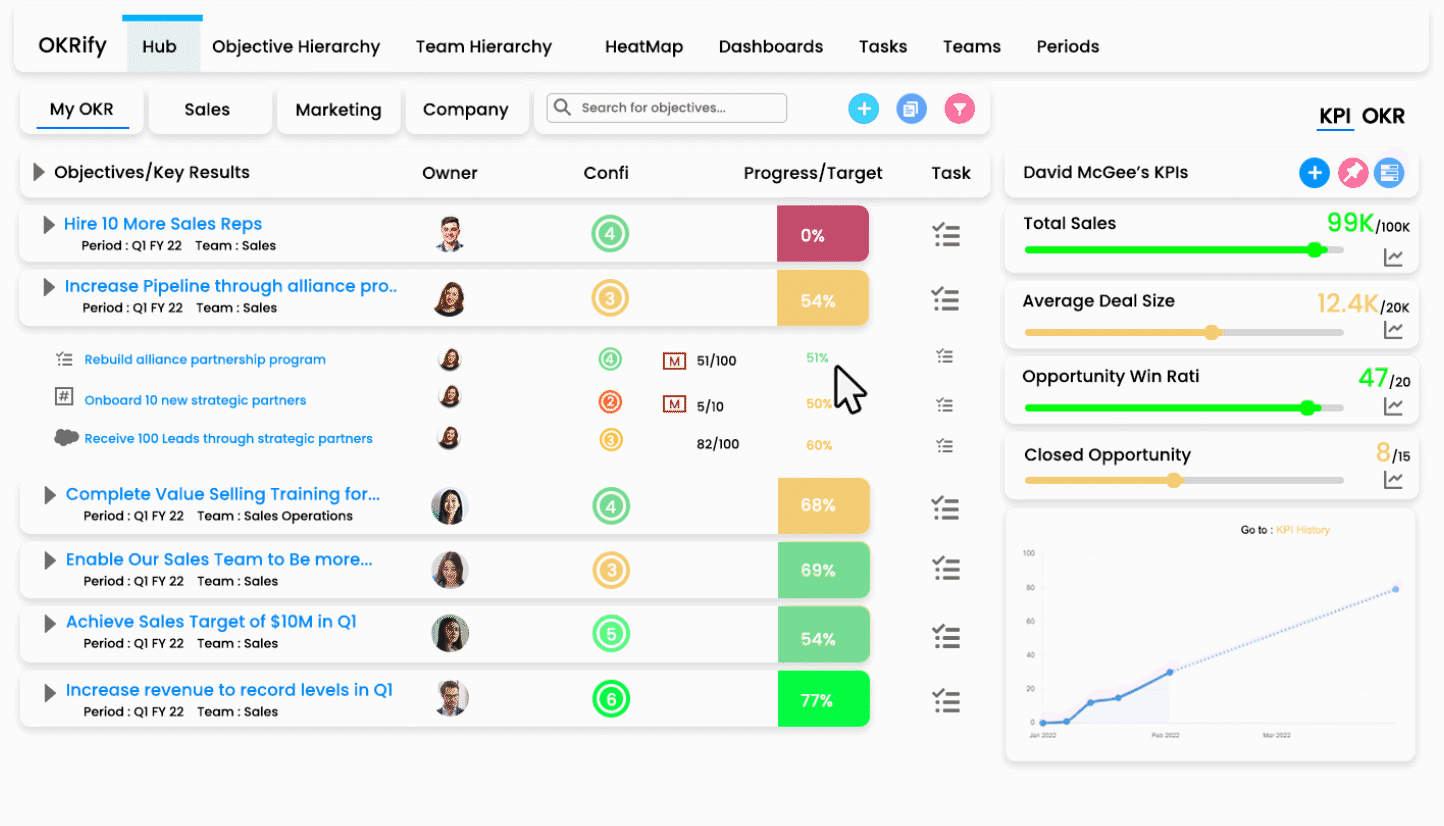Click the blue plus icon to add objective
The image size is (1444, 826).
point(863,108)
